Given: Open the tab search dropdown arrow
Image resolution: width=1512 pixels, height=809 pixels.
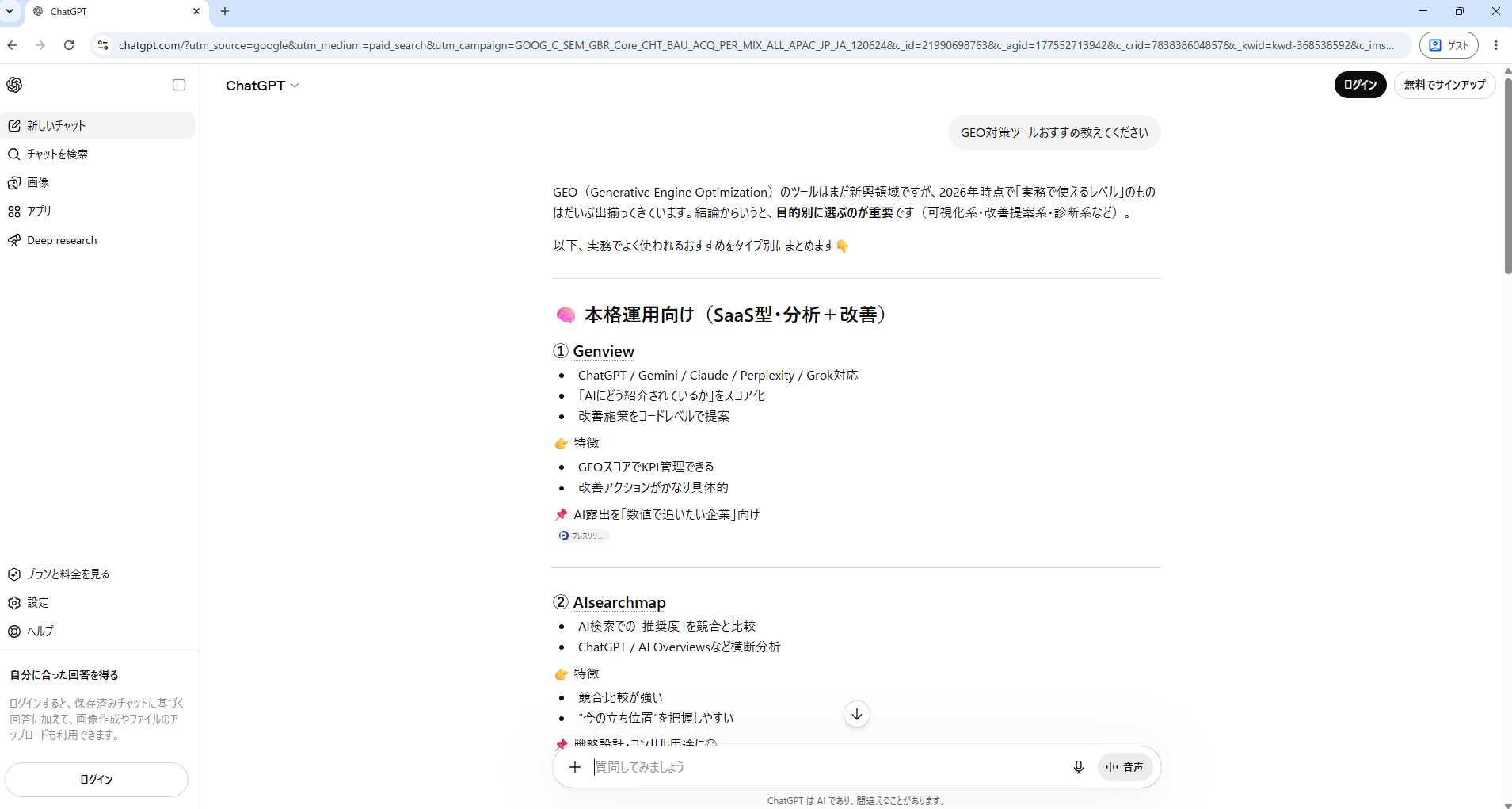Looking at the screenshot, I should (x=10, y=11).
